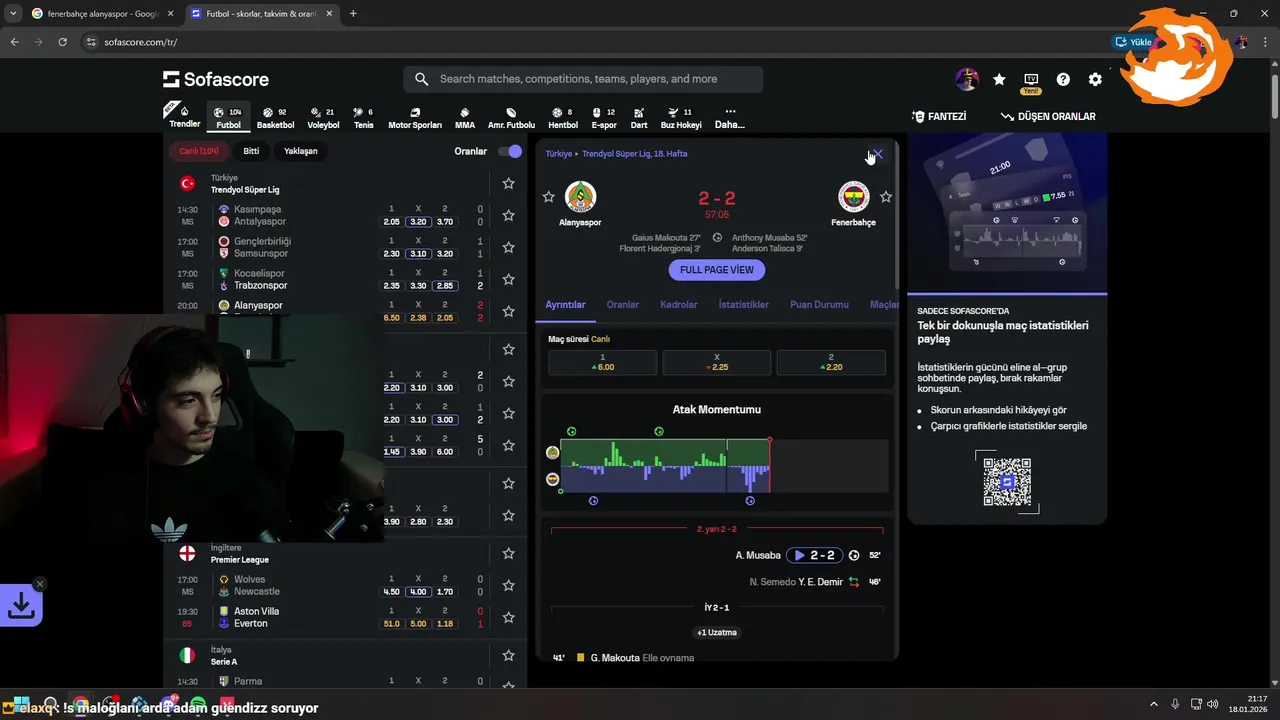Open browser tab list dropdown arrow

coord(12,13)
